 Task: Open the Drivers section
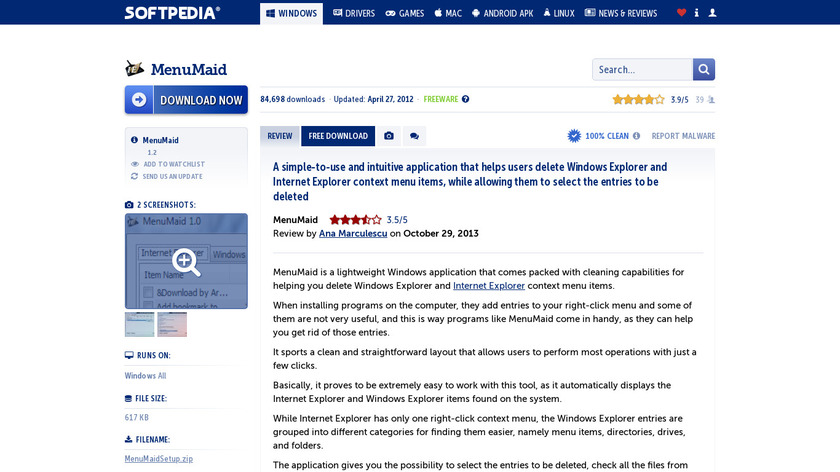tap(354, 13)
